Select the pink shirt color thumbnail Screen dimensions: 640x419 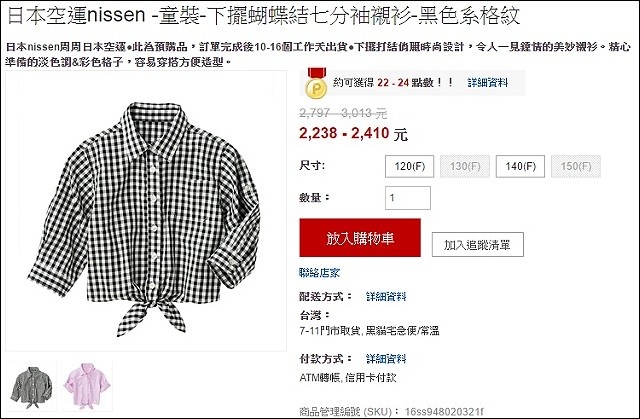point(87,386)
